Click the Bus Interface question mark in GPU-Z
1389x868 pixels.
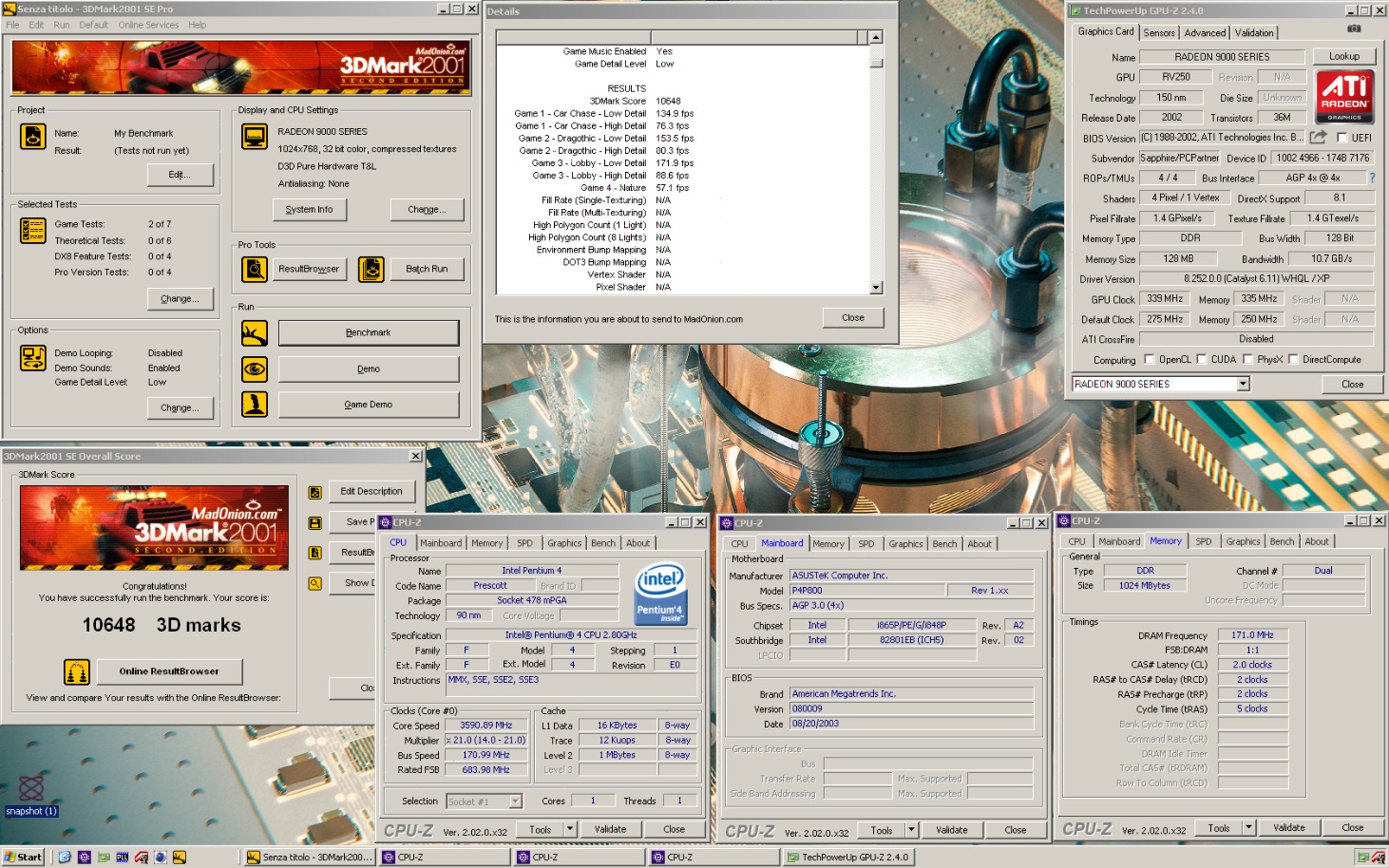[x=1372, y=178]
